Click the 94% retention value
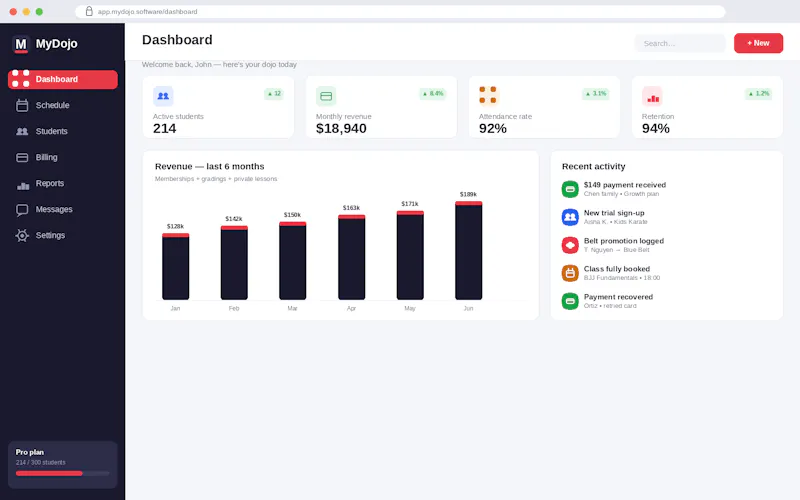 click(x=656, y=129)
